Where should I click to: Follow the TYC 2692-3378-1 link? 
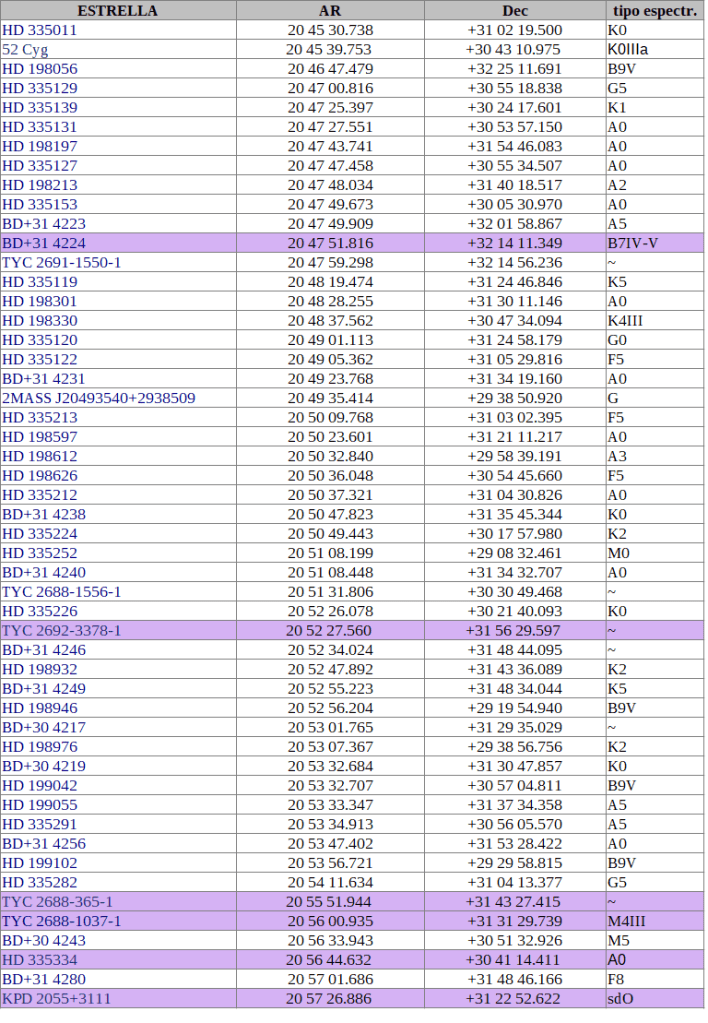point(62,630)
